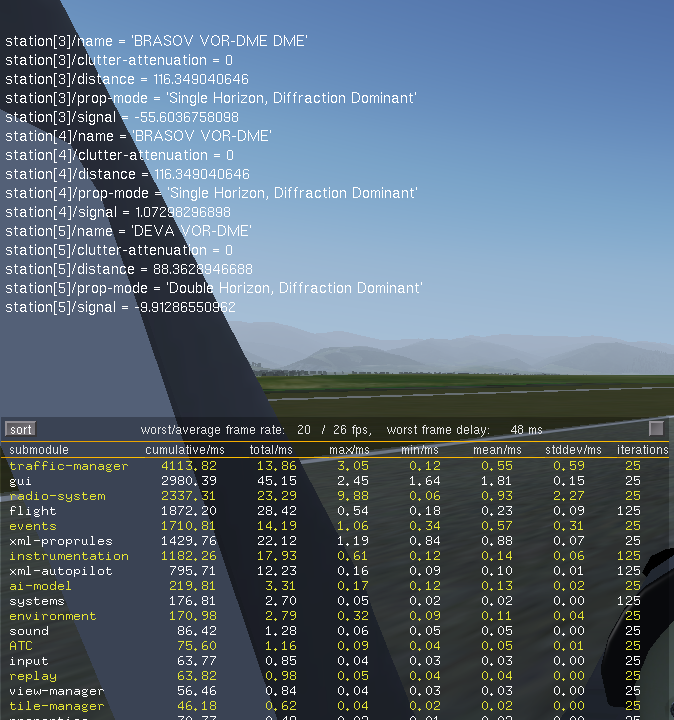Select the flight submodule row
The height and width of the screenshot is (720, 674).
32,511
